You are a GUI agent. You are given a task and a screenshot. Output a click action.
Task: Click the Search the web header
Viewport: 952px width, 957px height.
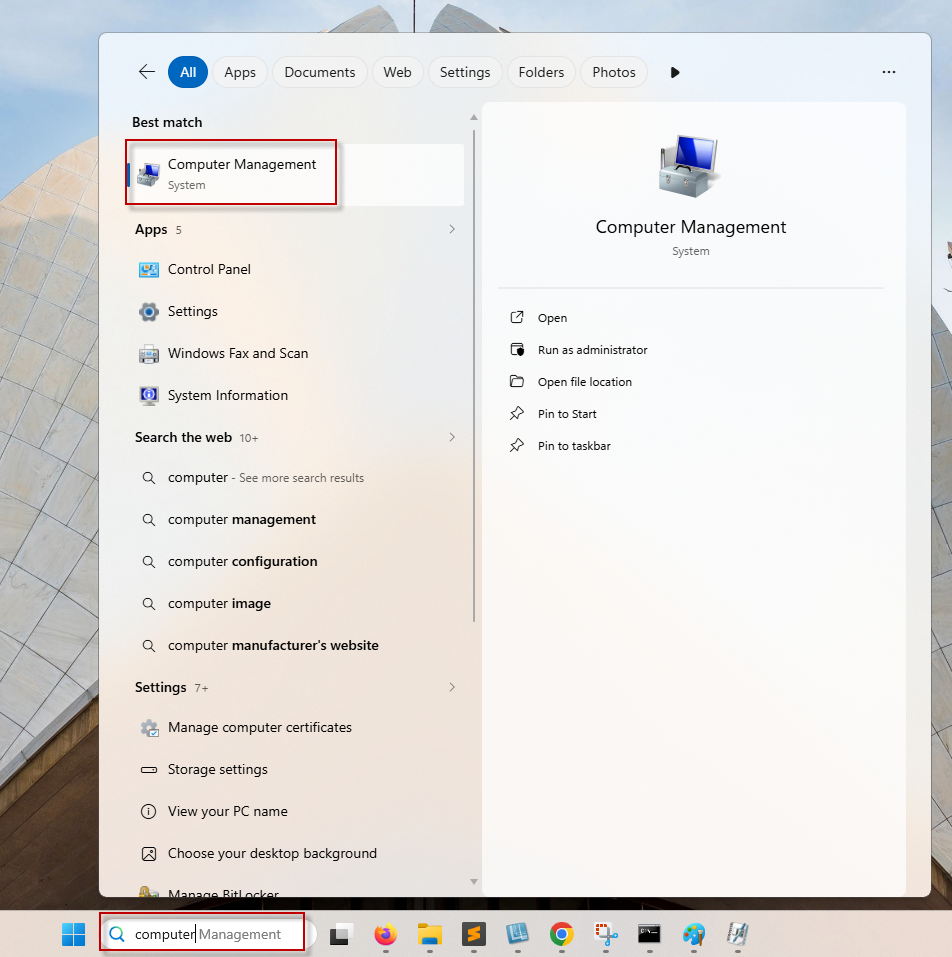coord(183,437)
